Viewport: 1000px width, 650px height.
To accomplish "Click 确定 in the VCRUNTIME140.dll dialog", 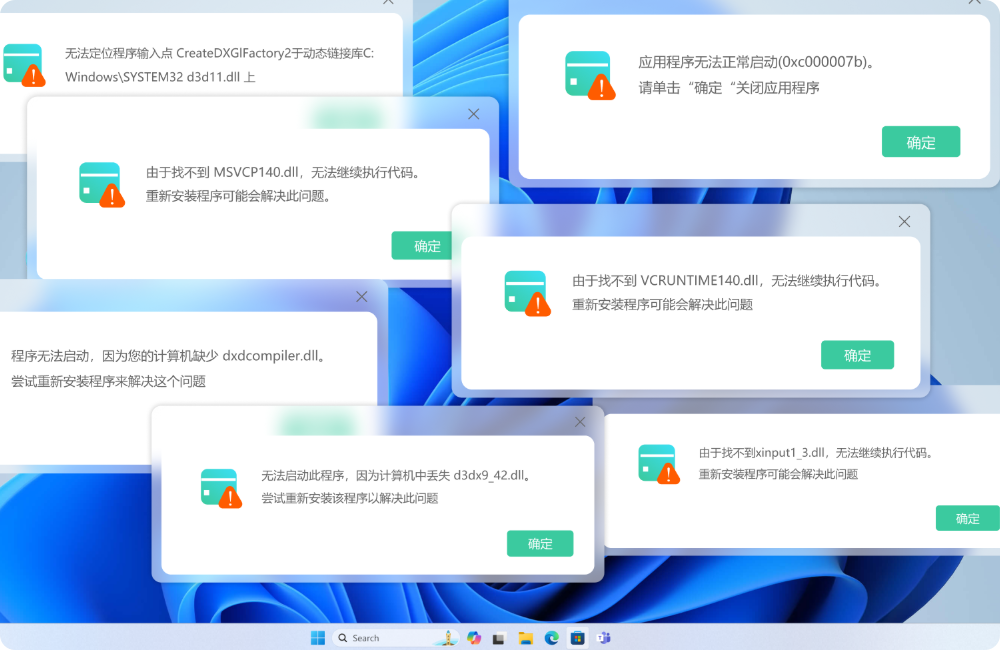I will point(857,355).
